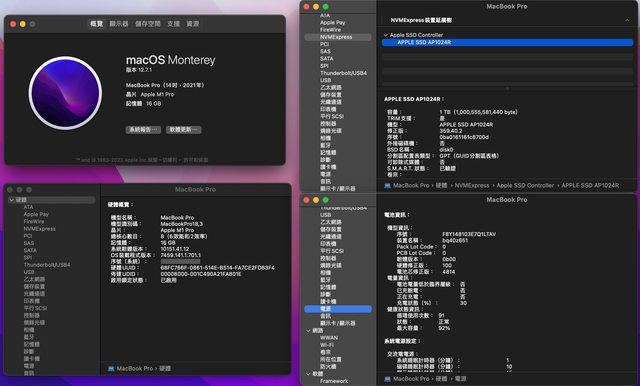Open the 支援 tab in About This Mac
The image size is (640, 386).
pos(173,24)
